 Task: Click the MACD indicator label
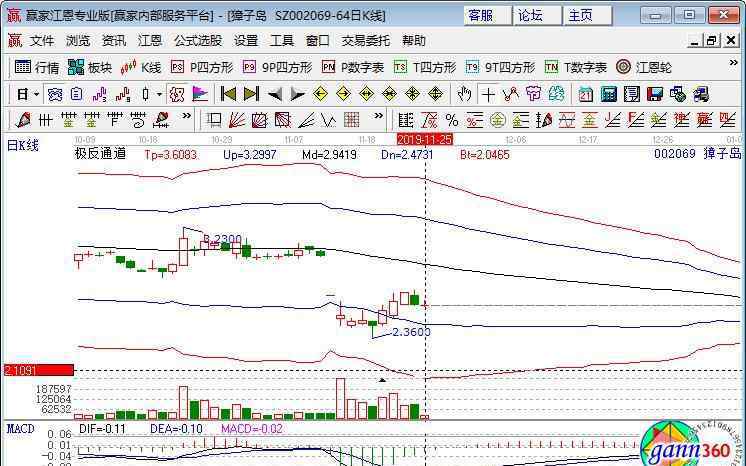click(x=20, y=429)
